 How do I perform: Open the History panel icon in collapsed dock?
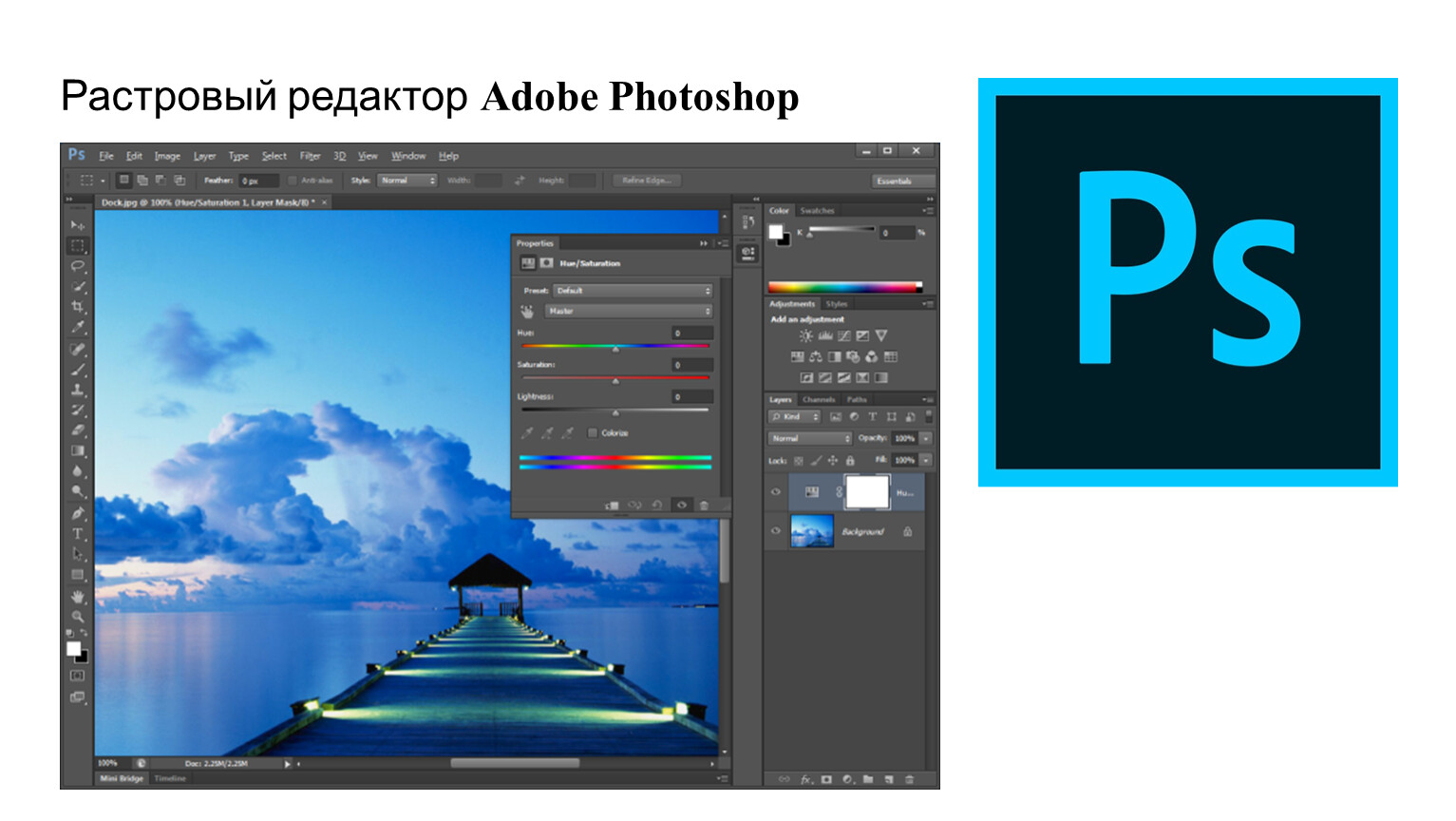[x=748, y=221]
